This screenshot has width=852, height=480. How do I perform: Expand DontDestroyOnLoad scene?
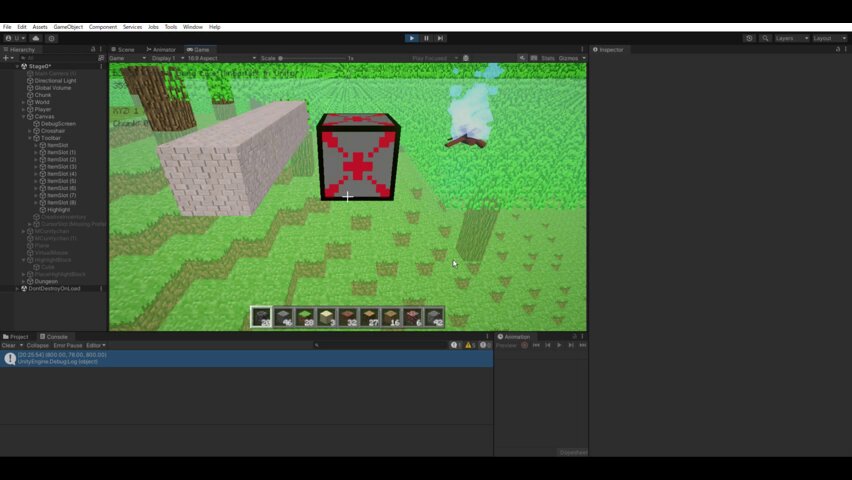point(17,289)
